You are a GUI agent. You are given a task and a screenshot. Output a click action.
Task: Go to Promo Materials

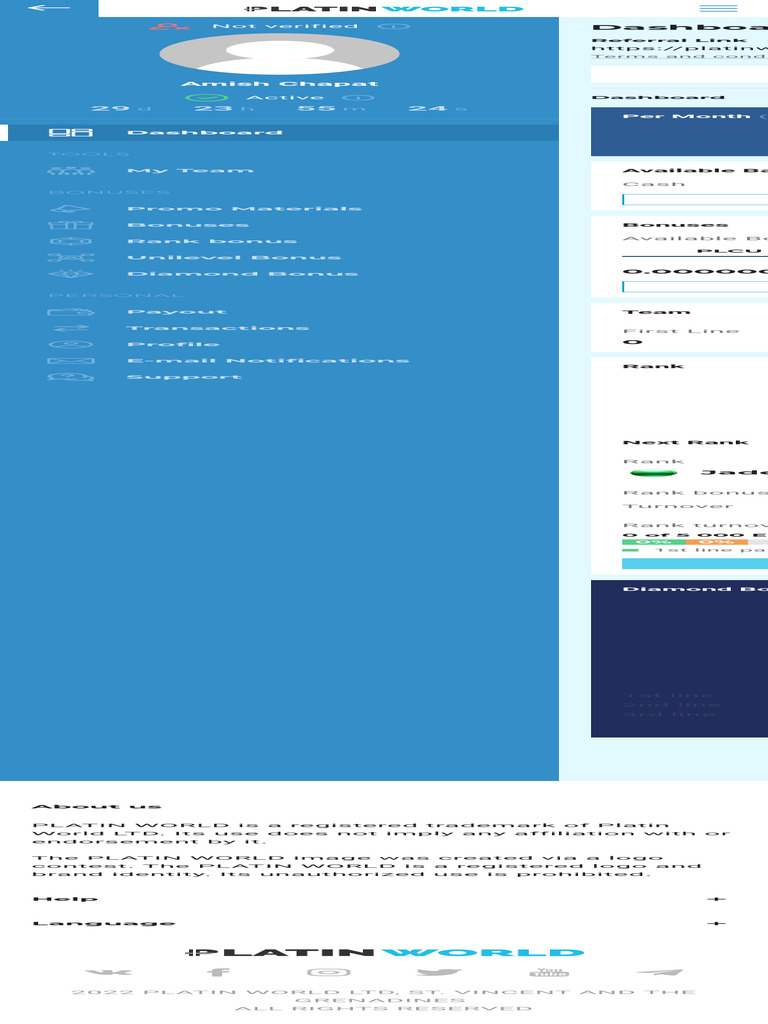point(244,209)
